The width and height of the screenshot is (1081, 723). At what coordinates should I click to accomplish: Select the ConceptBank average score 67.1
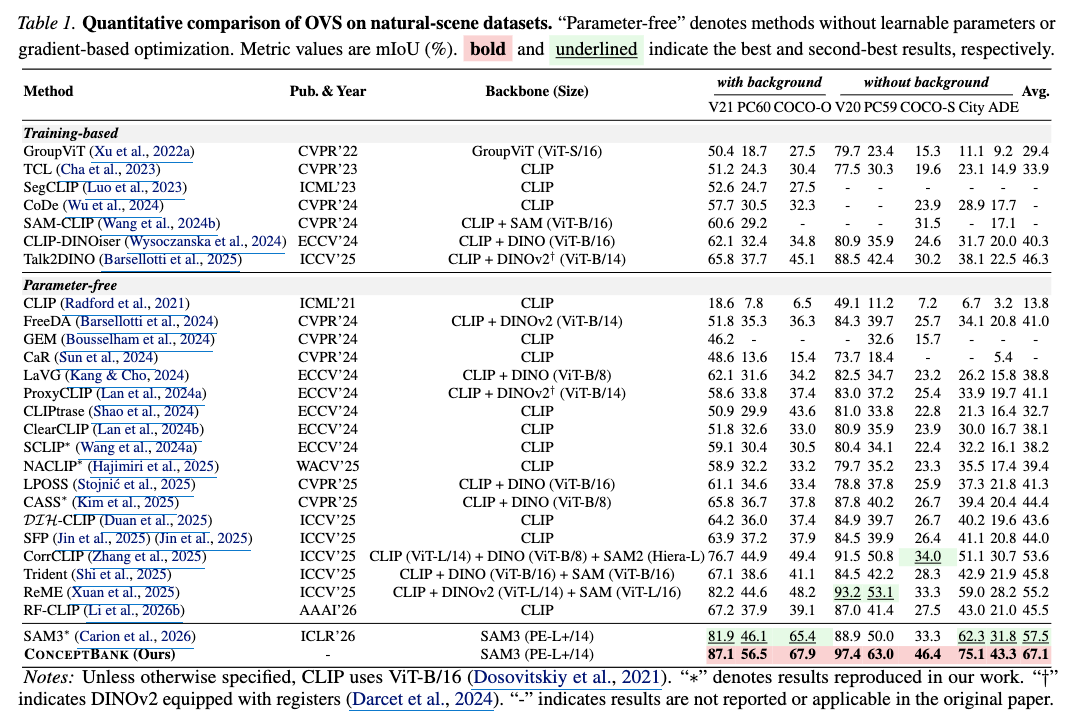tap(1035, 654)
